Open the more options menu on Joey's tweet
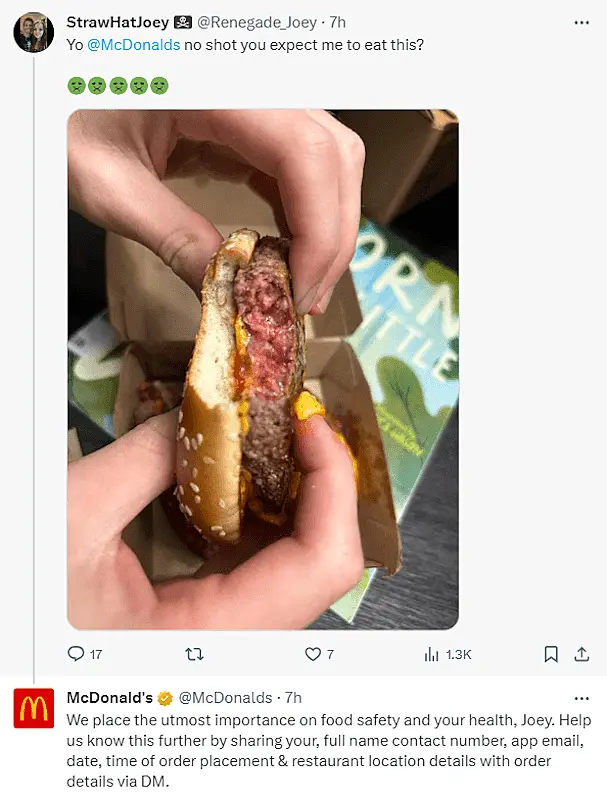Image resolution: width=607 pixels, height=800 pixels. (581, 22)
